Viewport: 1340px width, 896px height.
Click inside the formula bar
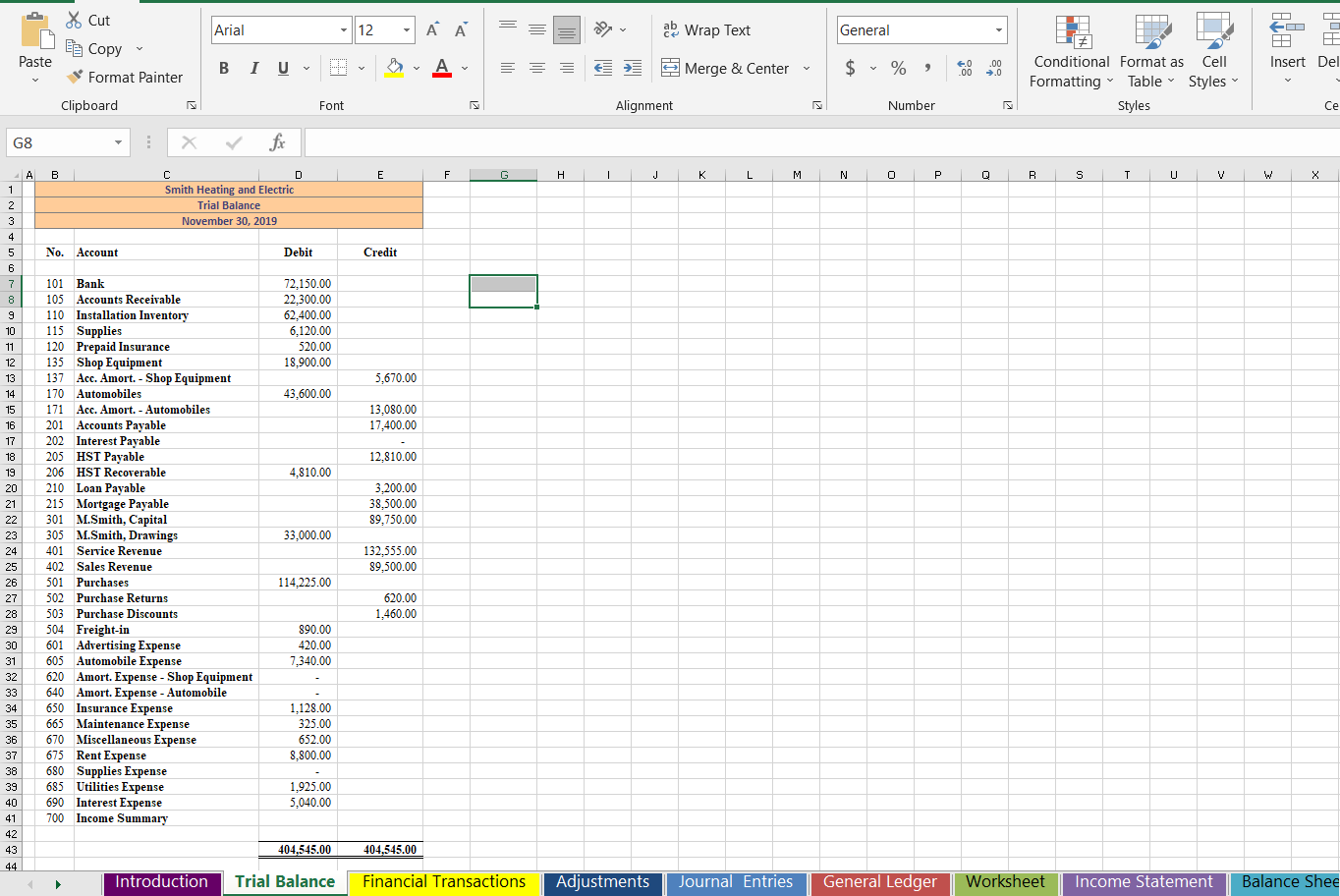pyautogui.click(x=822, y=142)
